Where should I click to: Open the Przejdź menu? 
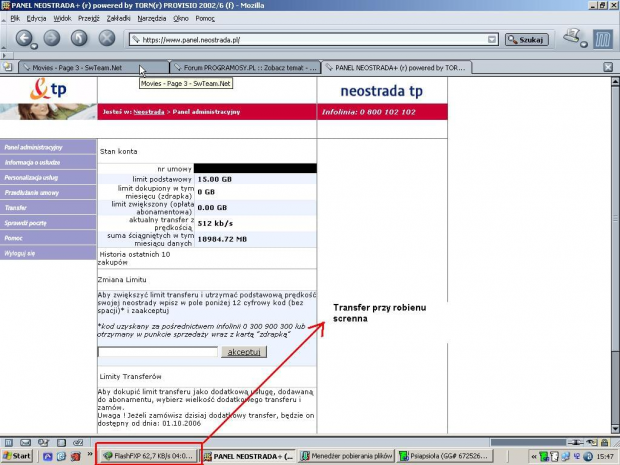click(x=89, y=18)
